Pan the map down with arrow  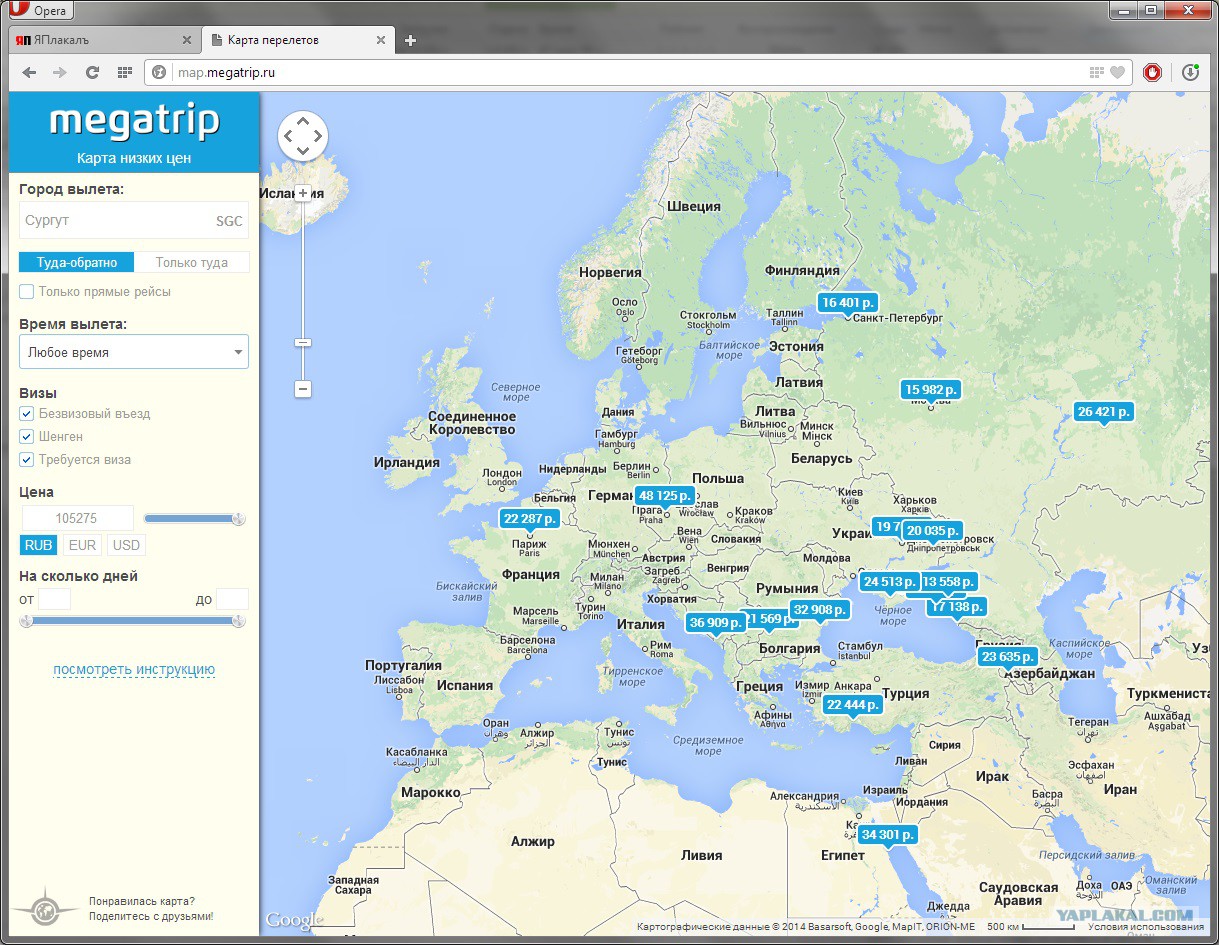pyautogui.click(x=303, y=150)
